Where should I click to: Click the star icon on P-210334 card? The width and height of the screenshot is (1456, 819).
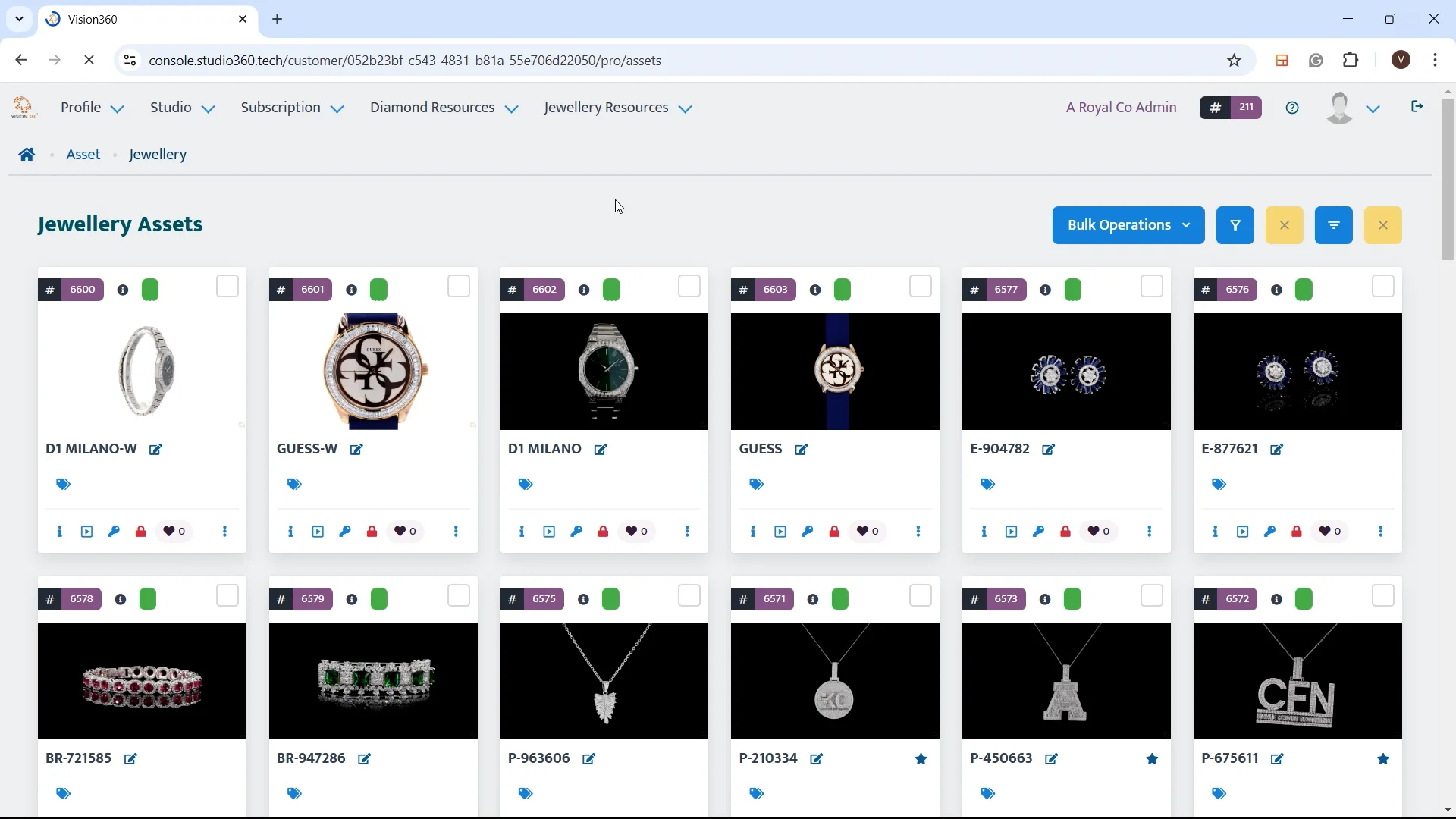(921, 760)
